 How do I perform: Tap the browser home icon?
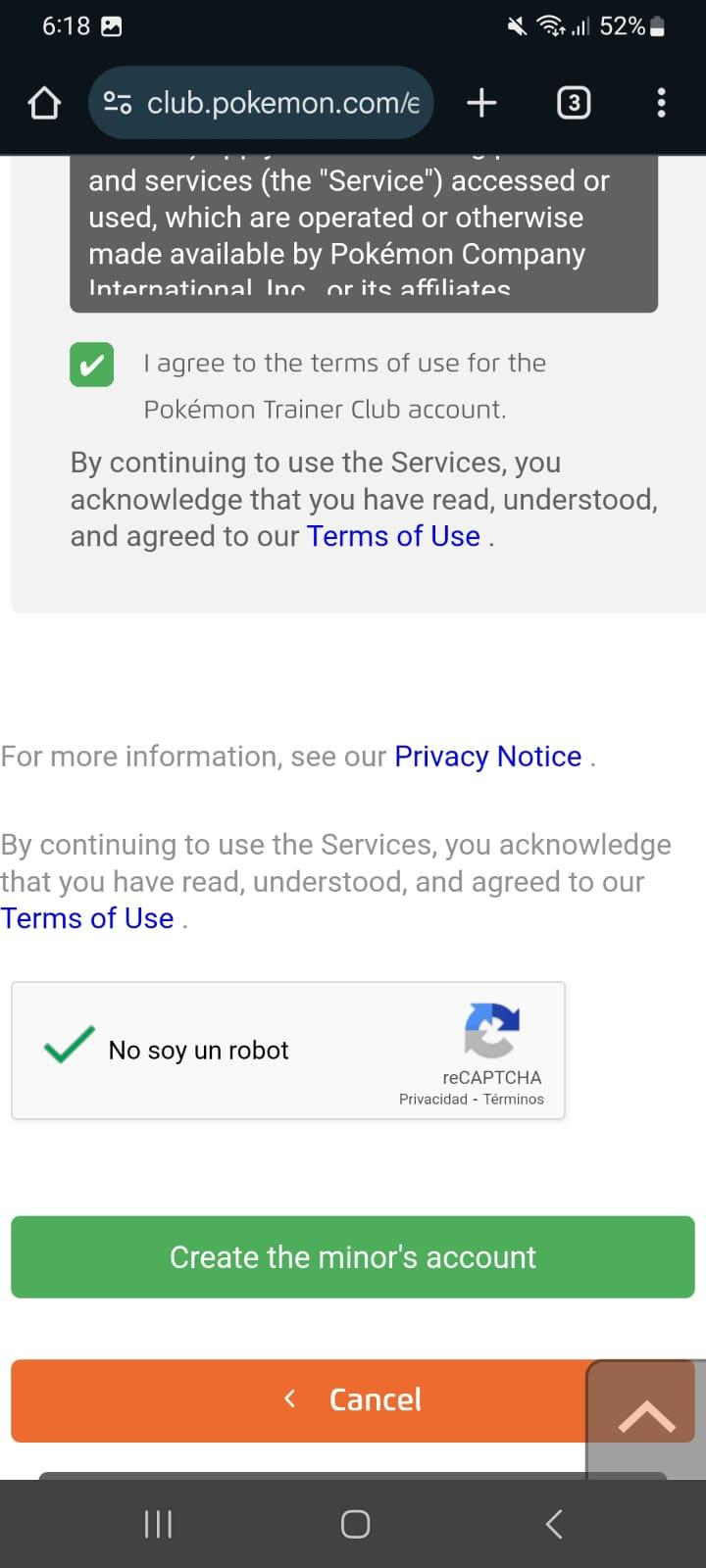44,103
